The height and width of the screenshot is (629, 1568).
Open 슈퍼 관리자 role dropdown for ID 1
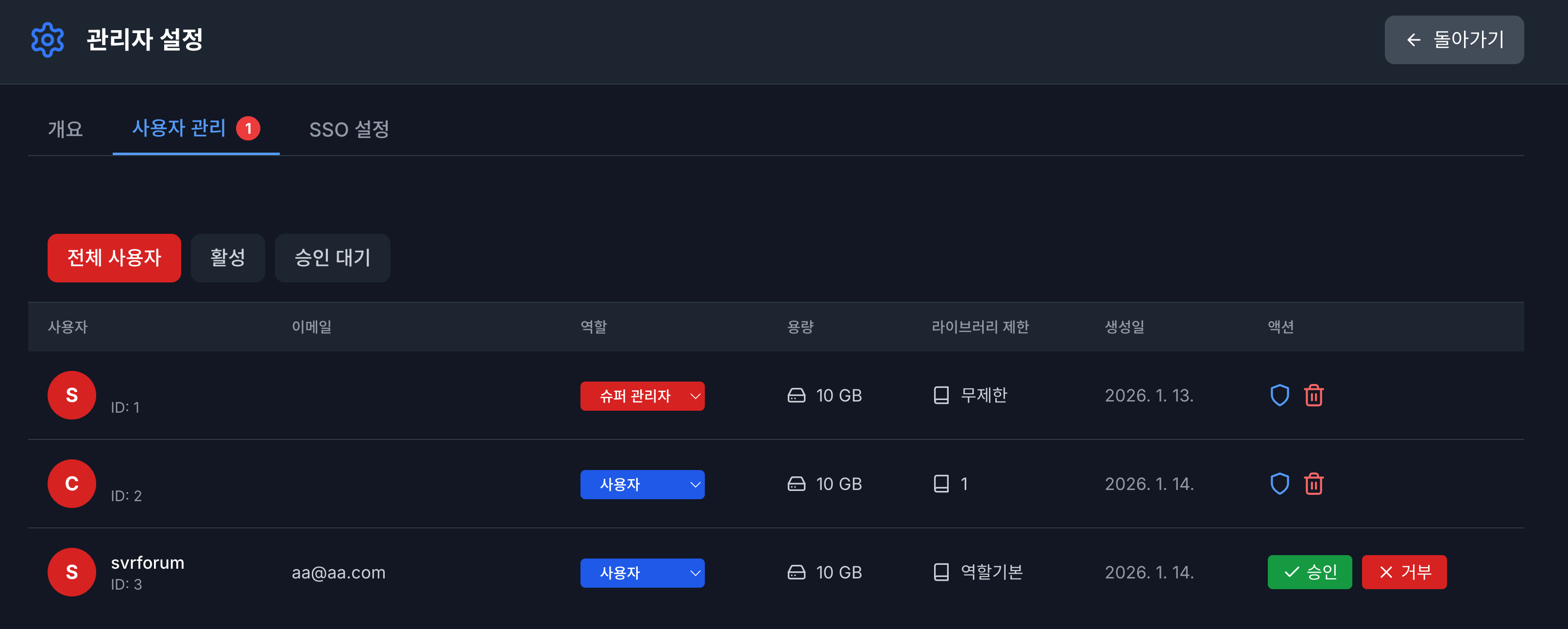642,396
